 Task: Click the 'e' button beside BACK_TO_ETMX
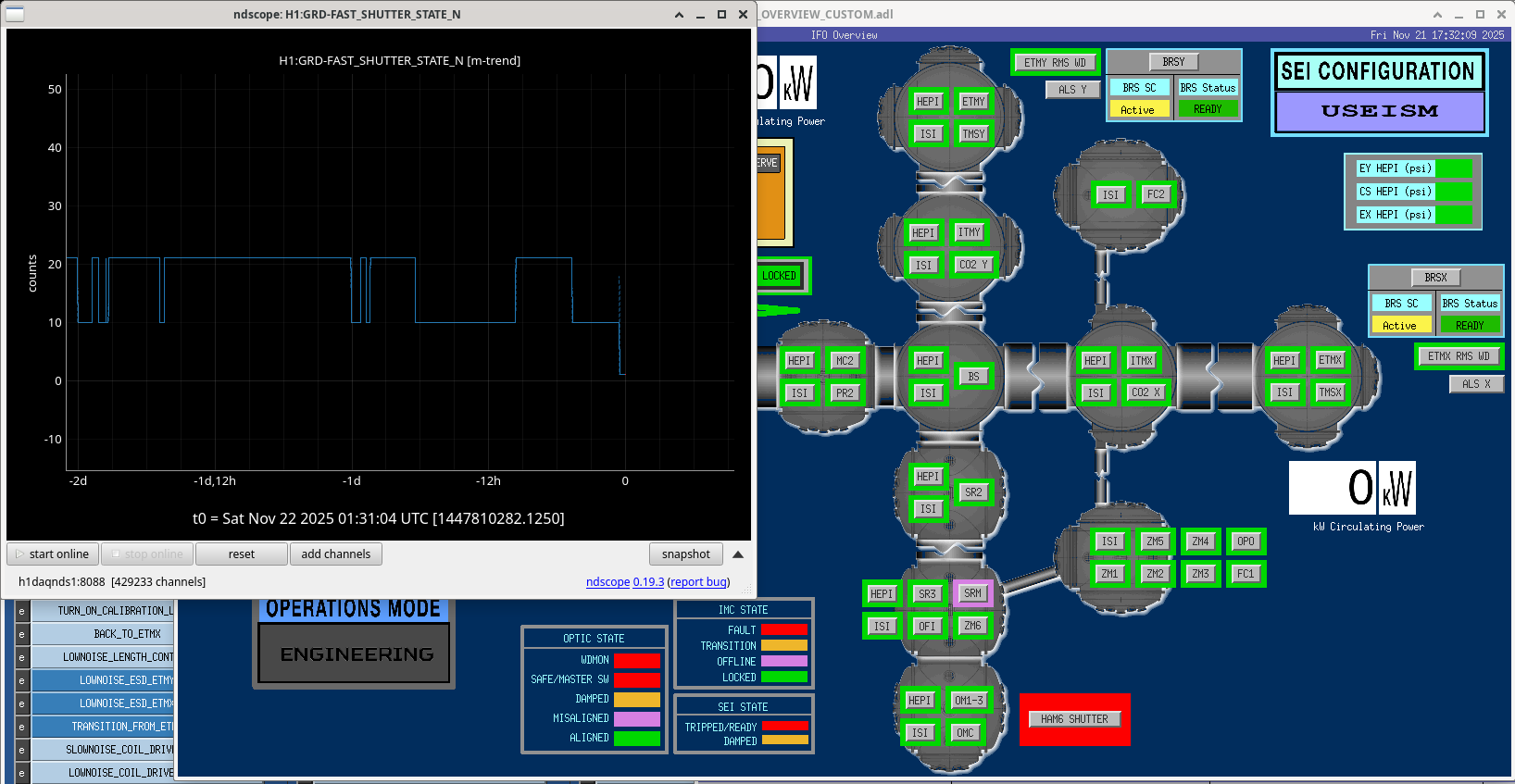pos(21,634)
